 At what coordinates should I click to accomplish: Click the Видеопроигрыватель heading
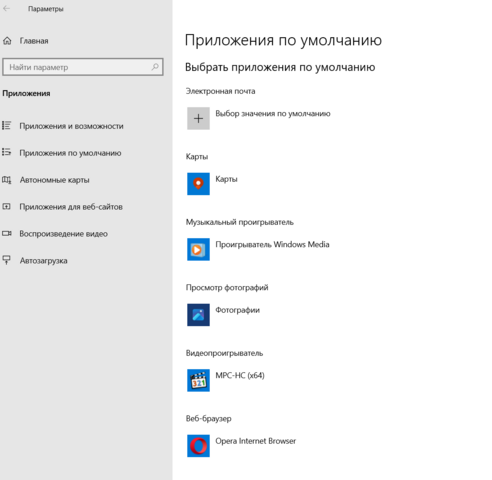tap(224, 353)
